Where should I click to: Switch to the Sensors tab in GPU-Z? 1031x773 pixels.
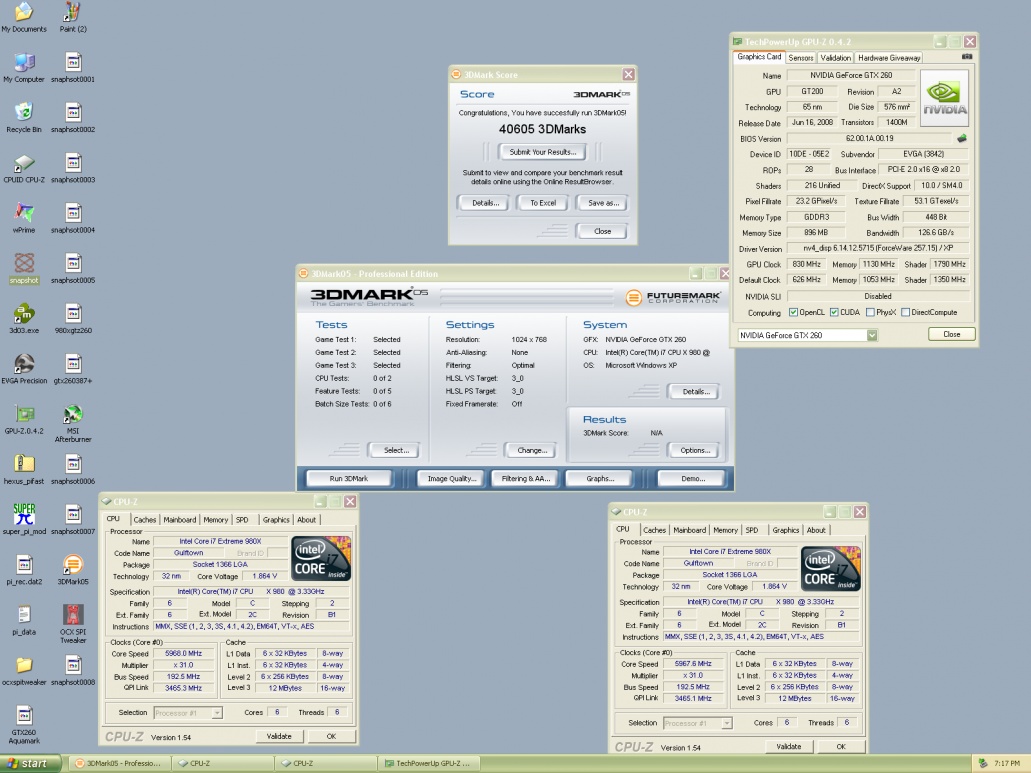(x=801, y=58)
